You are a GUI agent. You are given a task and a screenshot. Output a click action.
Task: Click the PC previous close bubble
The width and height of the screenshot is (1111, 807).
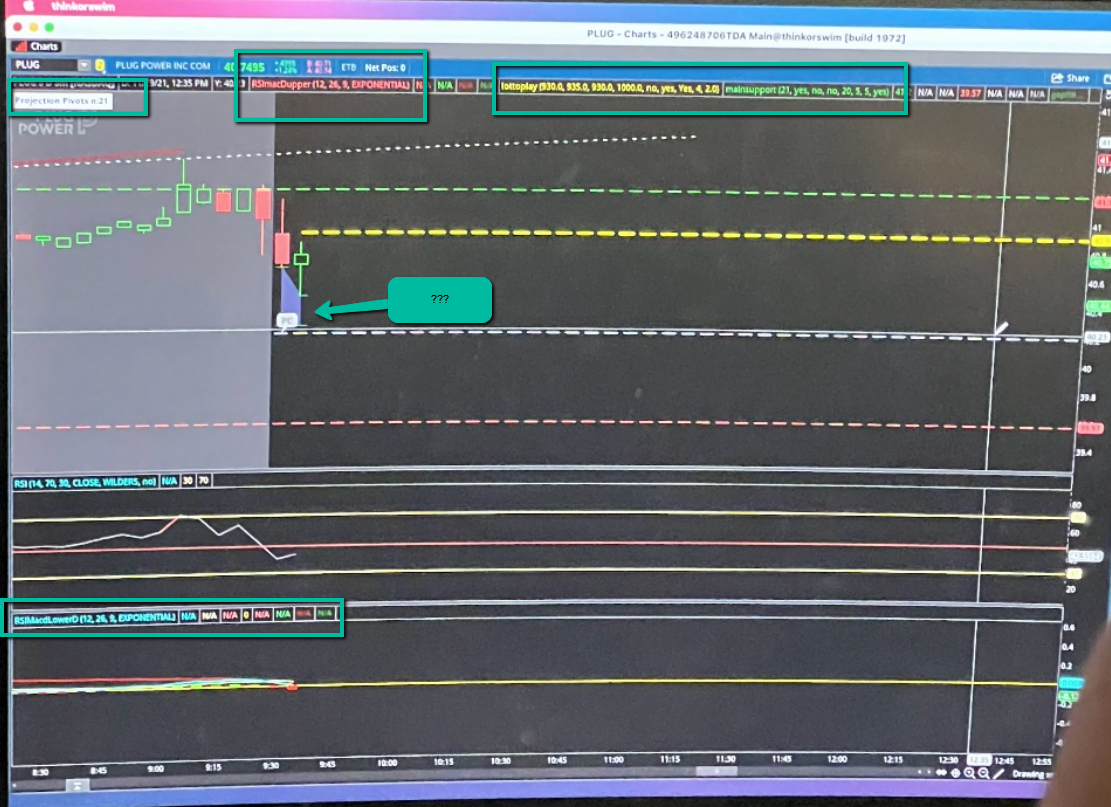pyautogui.click(x=286, y=321)
